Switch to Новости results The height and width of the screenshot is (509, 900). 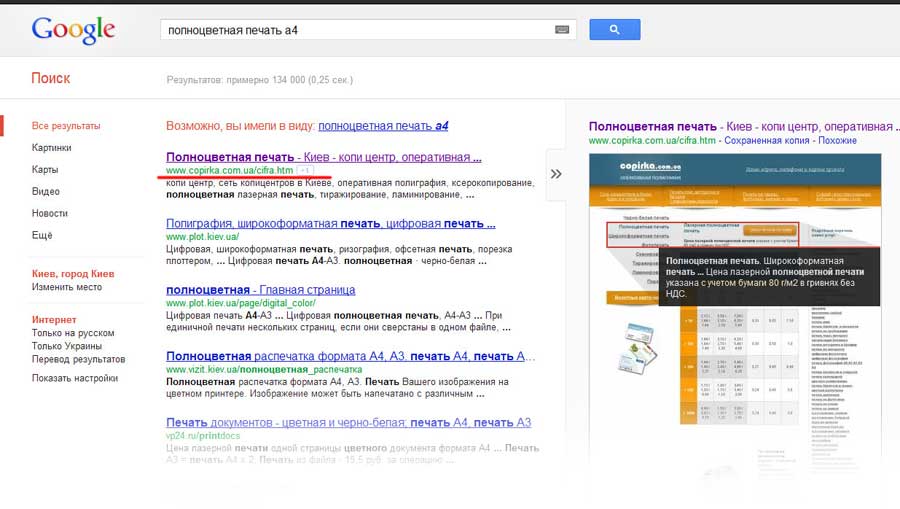point(50,213)
